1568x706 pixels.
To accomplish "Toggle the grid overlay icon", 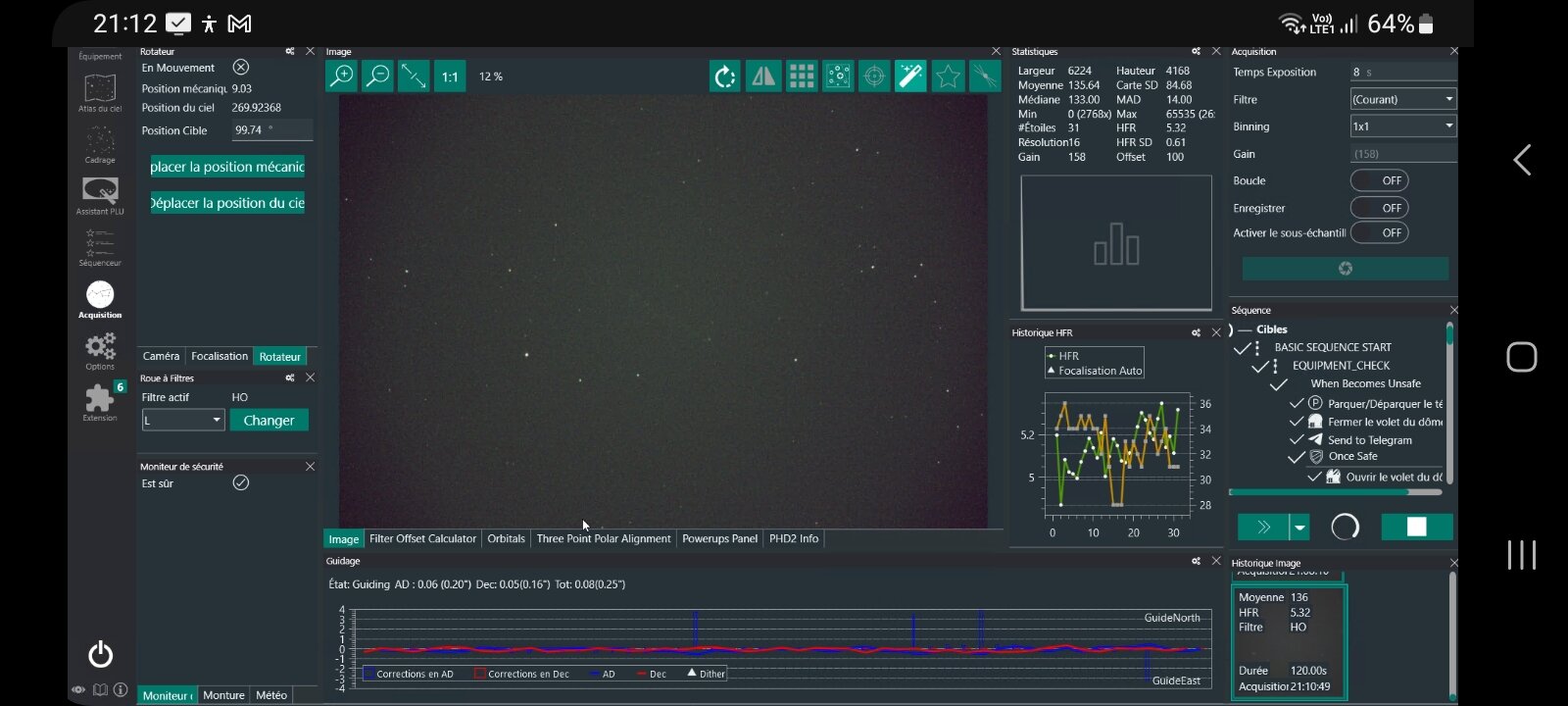I will (801, 76).
